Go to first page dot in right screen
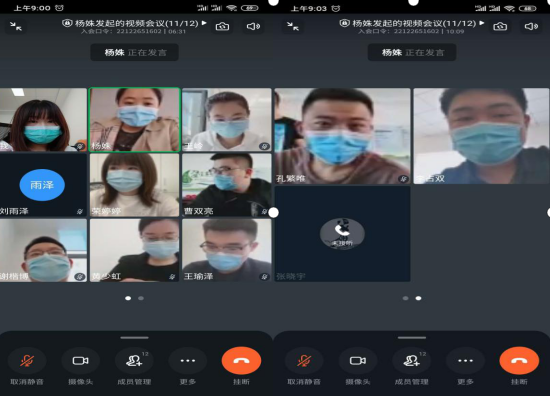 coord(405,298)
